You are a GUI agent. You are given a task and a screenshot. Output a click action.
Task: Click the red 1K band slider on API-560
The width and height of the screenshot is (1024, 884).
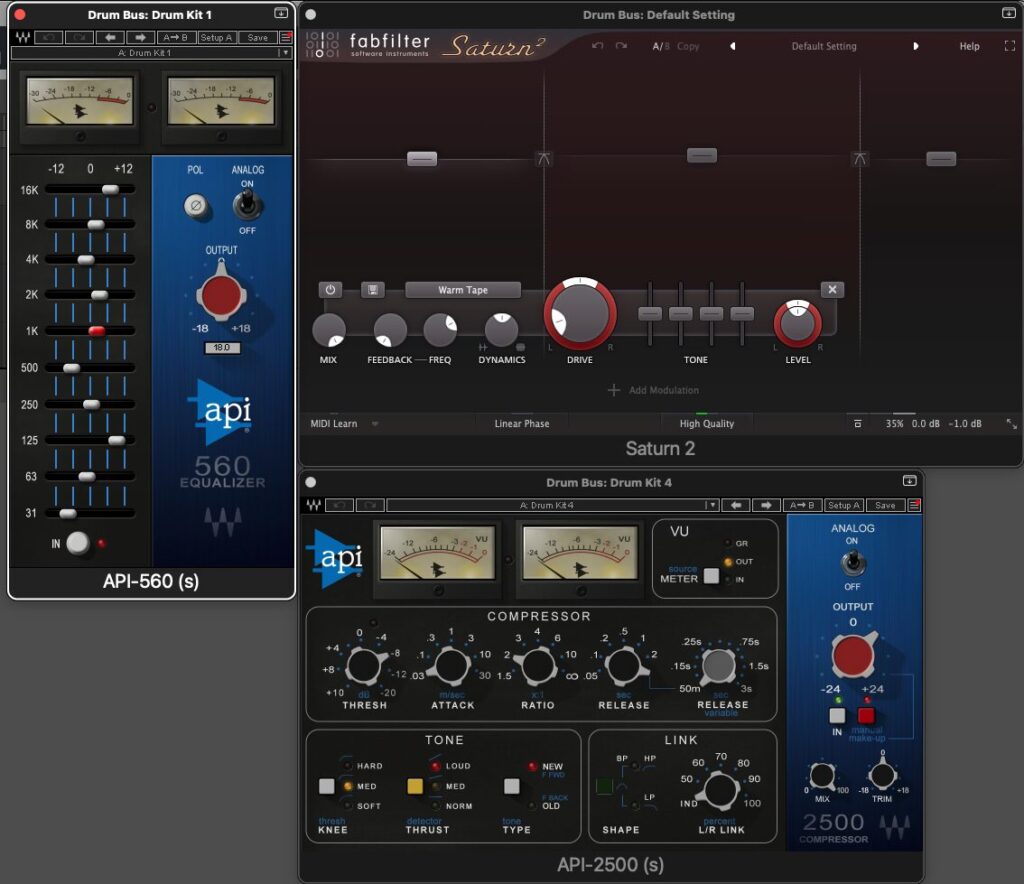pos(97,331)
